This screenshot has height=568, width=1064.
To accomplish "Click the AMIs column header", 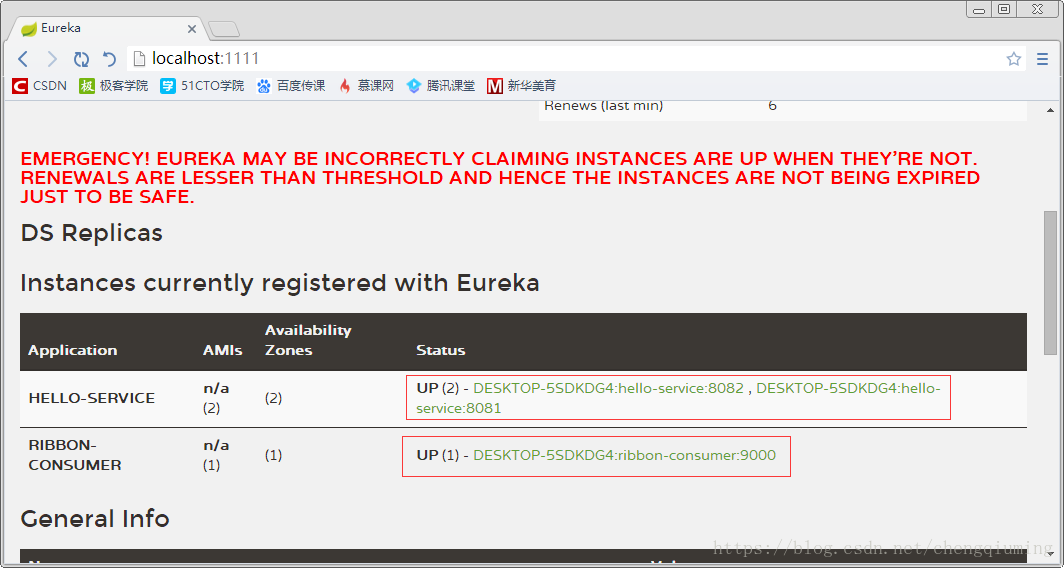I will point(223,350).
